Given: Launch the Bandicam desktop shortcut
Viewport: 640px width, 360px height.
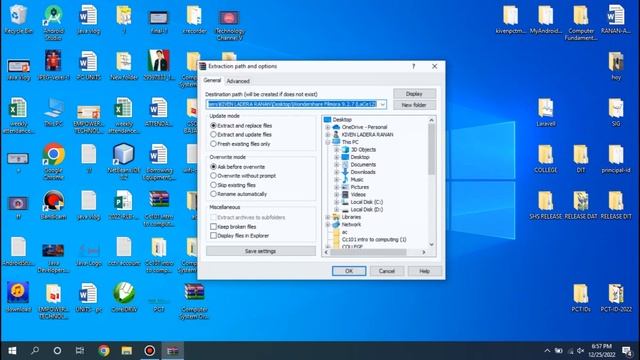Looking at the screenshot, I should tap(53, 205).
